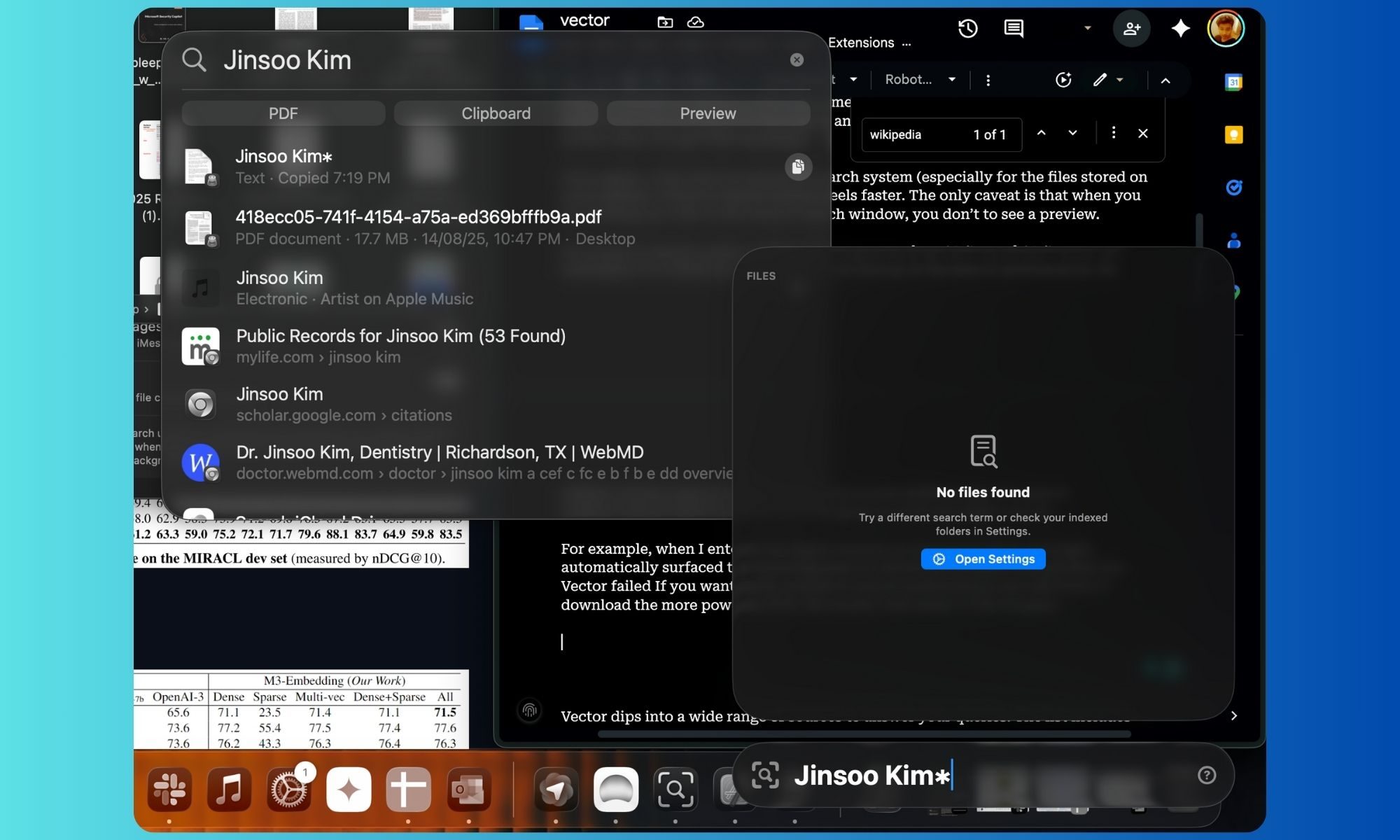Click the Open Settings button in Files panel
Viewport: 1400px width, 840px height.
coord(983,559)
